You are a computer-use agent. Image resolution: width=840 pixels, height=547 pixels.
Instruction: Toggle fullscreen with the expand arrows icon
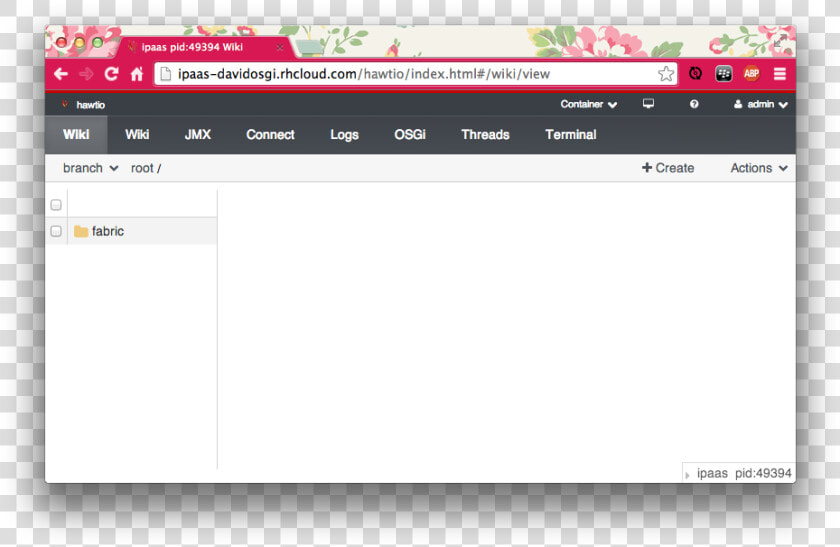(781, 40)
